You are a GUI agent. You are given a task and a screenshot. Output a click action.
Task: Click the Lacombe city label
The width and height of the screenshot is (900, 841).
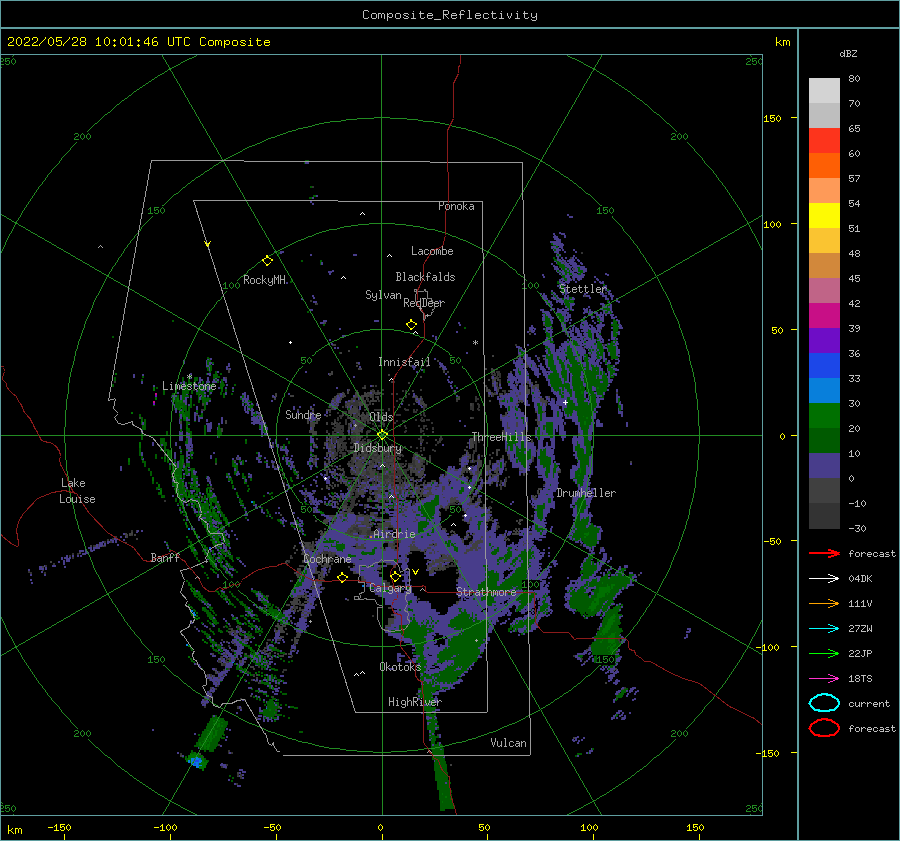pyautogui.click(x=432, y=251)
